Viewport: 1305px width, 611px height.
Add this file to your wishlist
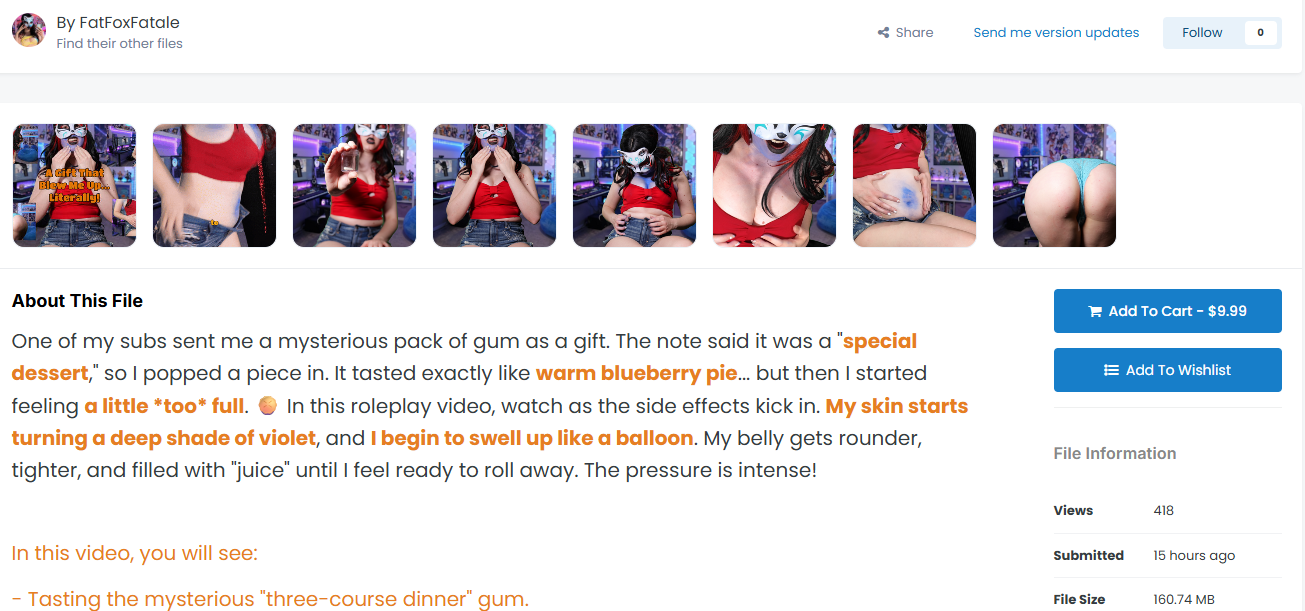tap(1167, 370)
